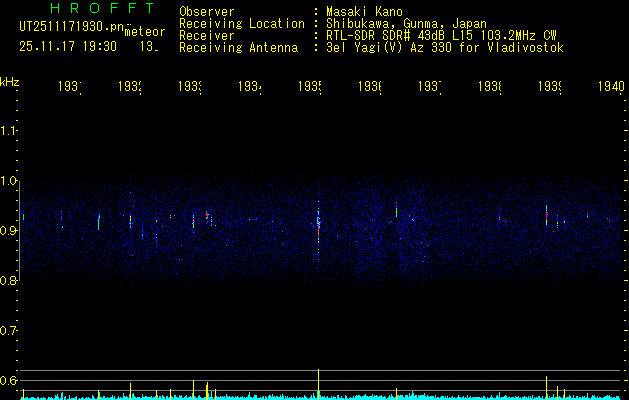
Task: Click the 3el Yagi(V) Az 330 antenna text
Action: 445,48
